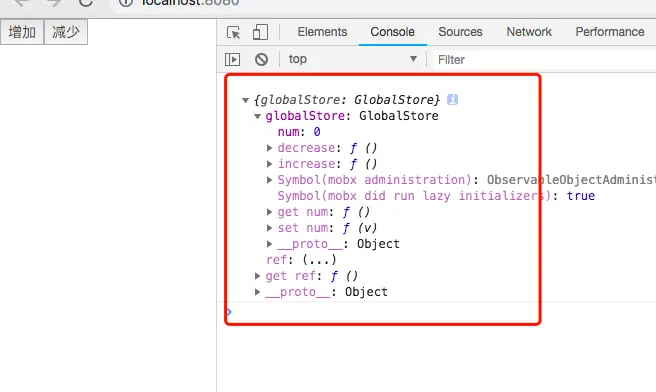Collapse the globalStore: GlobalStore node
This screenshot has height=392, width=656.
(x=258, y=116)
